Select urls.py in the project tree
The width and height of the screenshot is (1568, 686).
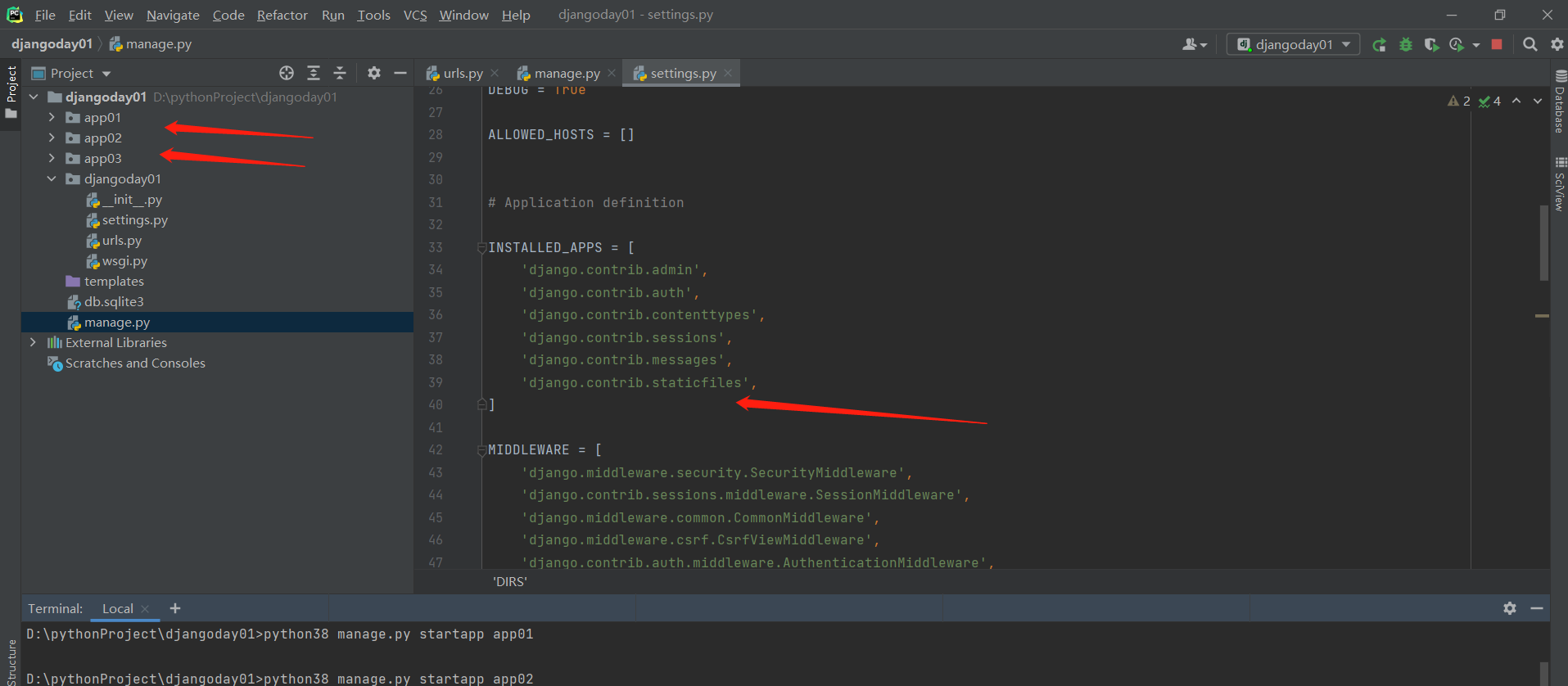pos(114,241)
